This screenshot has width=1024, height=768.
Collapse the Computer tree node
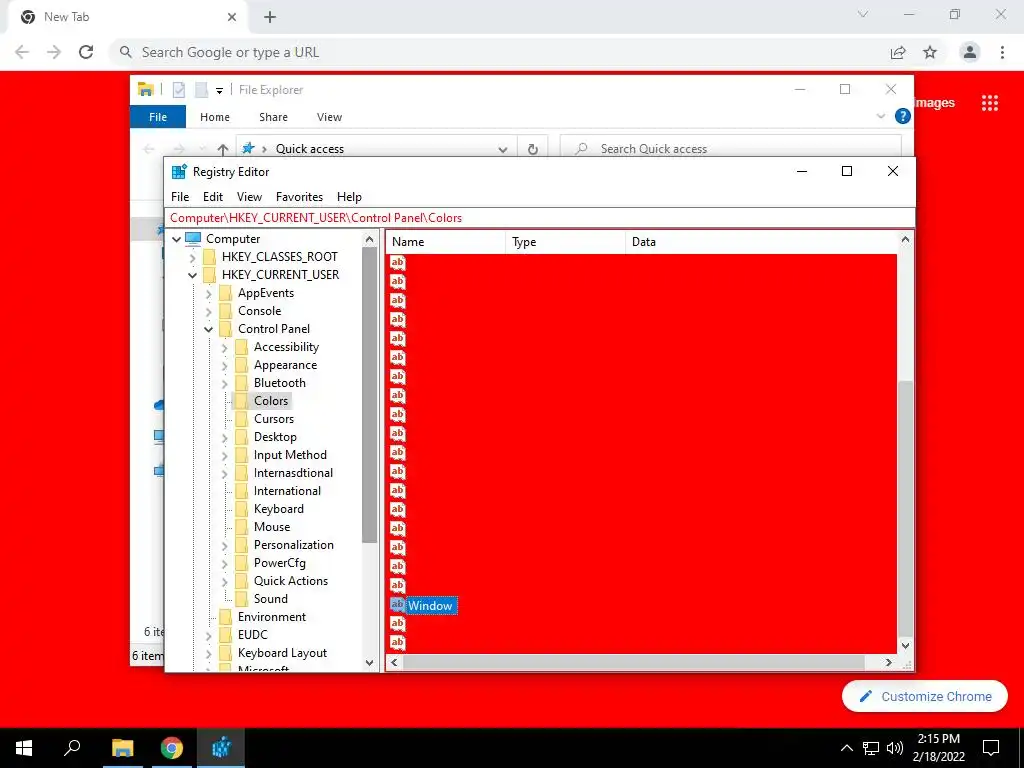coord(176,239)
